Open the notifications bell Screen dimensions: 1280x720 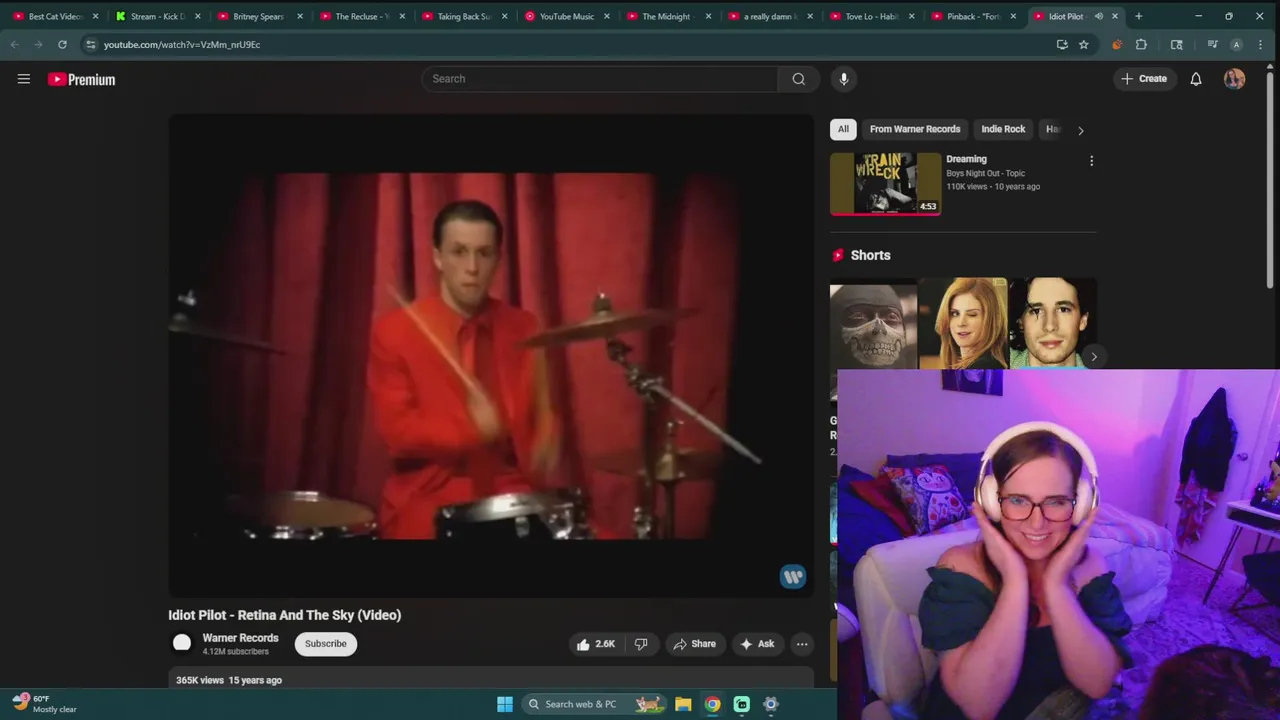coord(1196,79)
